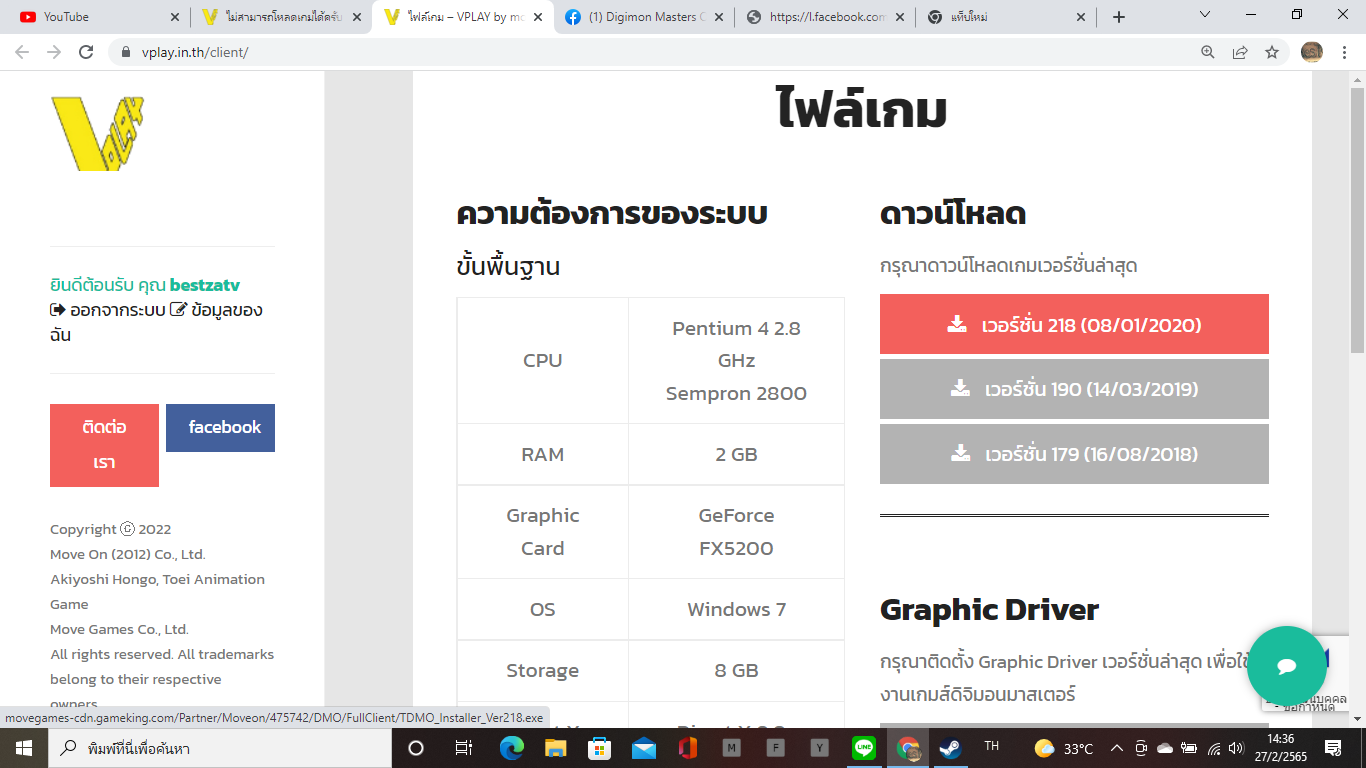Click the scrollbar down arrow
The width and height of the screenshot is (1366, 768).
coord(1357,718)
